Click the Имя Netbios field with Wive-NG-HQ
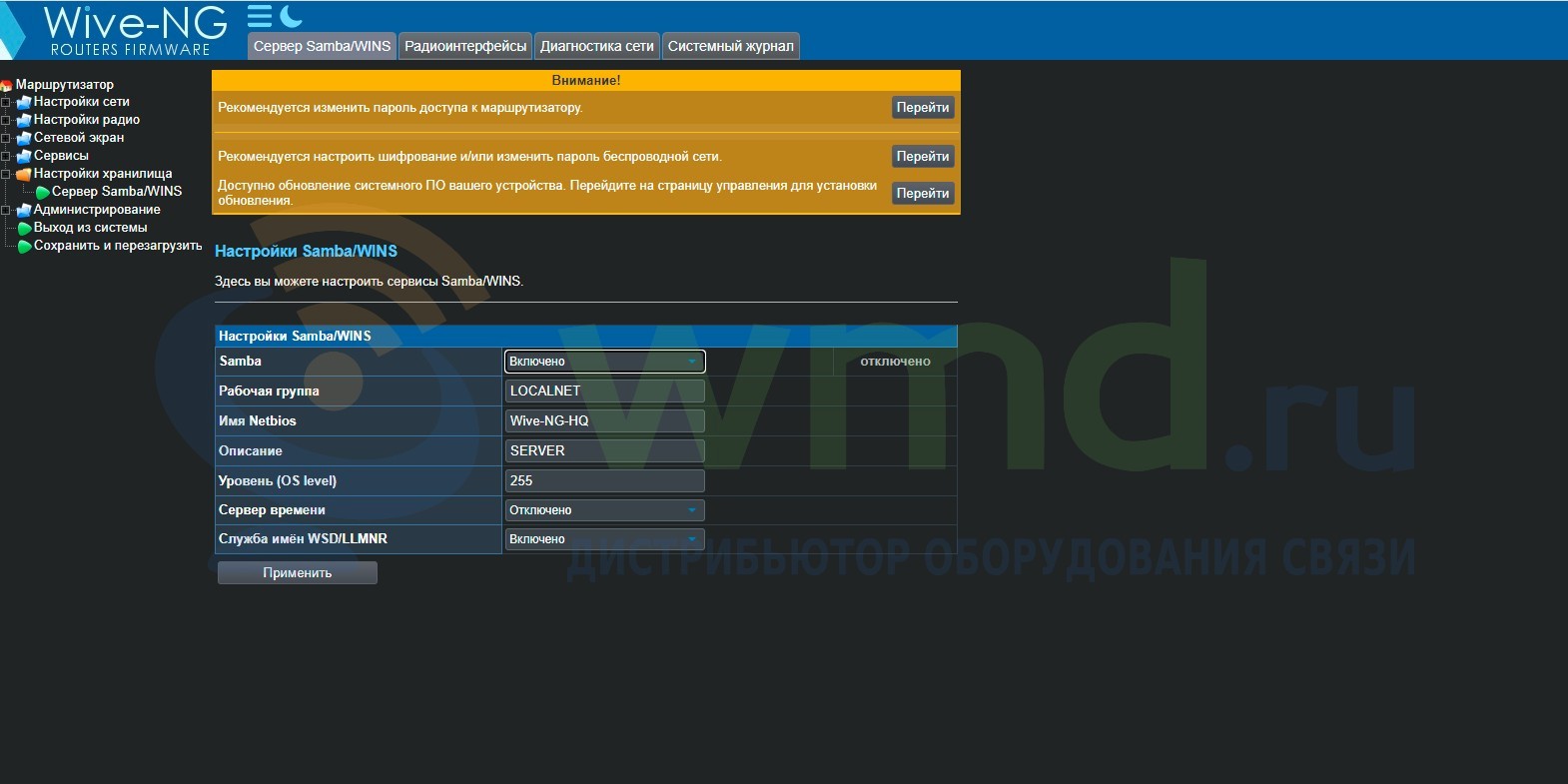Viewport: 1568px width, 784px height. (604, 421)
